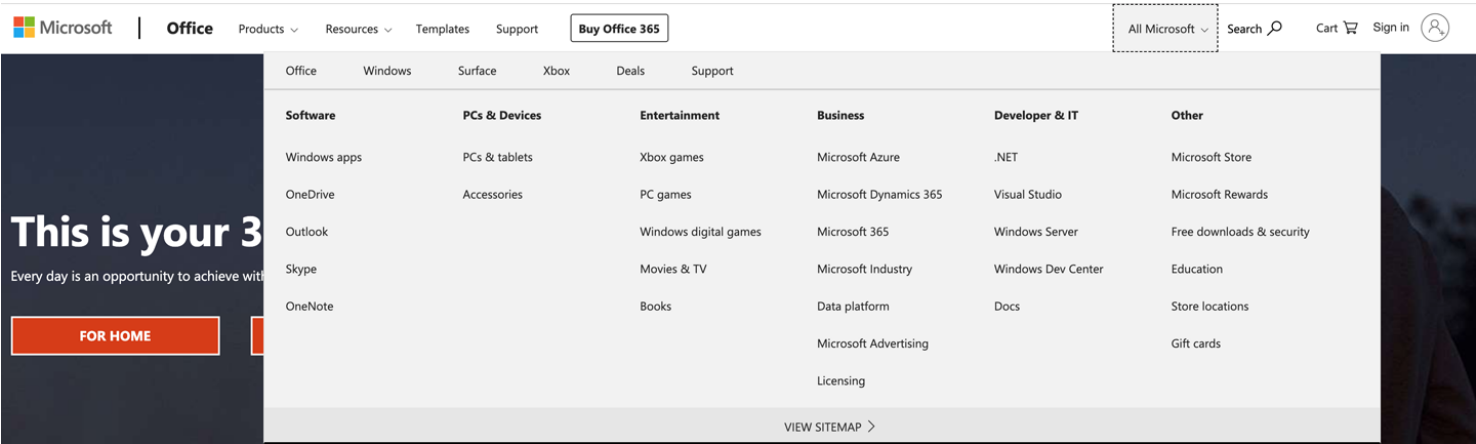Click the Business column heading
Screen dimensions: 1476x444
coord(841,115)
